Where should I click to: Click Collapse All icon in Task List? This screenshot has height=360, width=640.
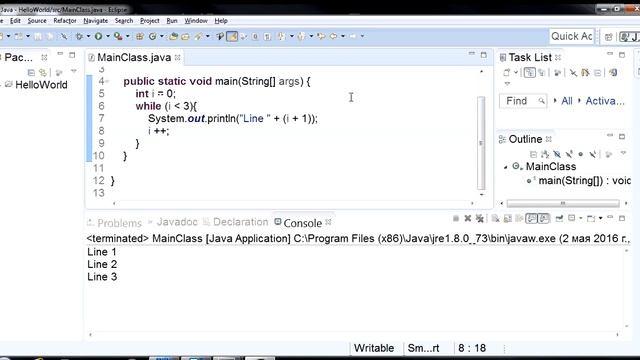tap(597, 73)
